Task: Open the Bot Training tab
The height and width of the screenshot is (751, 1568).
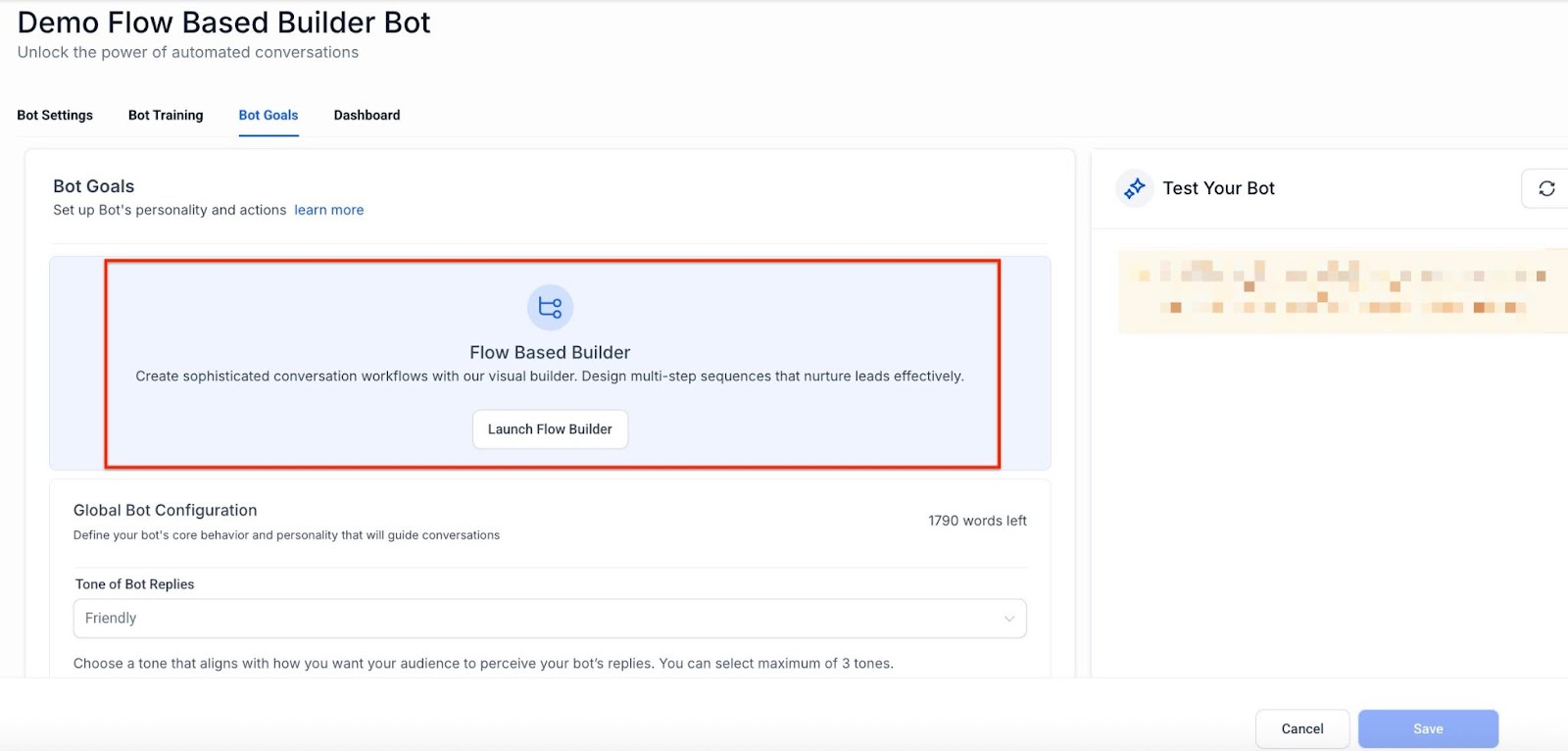Action: pos(166,115)
